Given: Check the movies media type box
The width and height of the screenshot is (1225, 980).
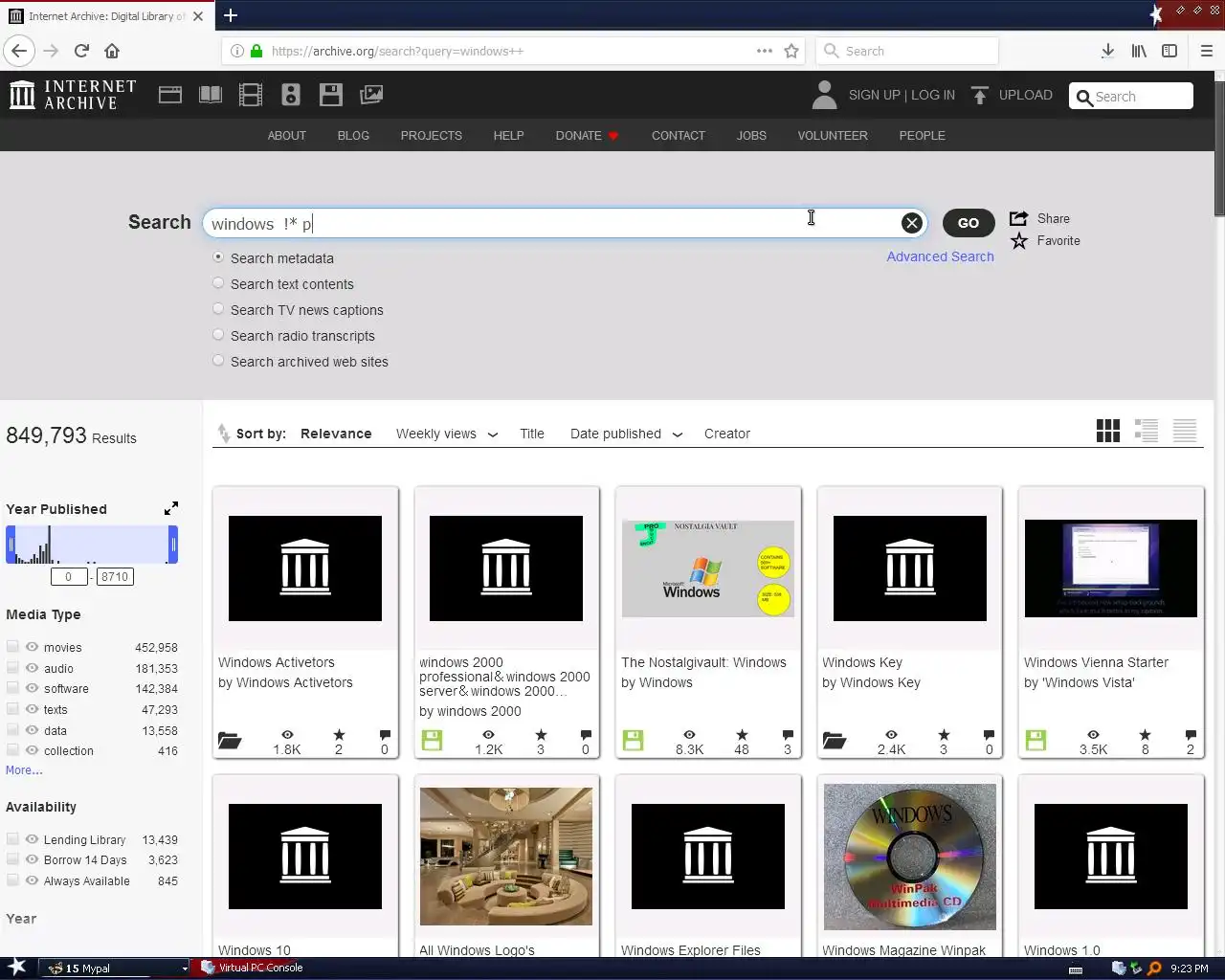Looking at the screenshot, I should [12, 647].
